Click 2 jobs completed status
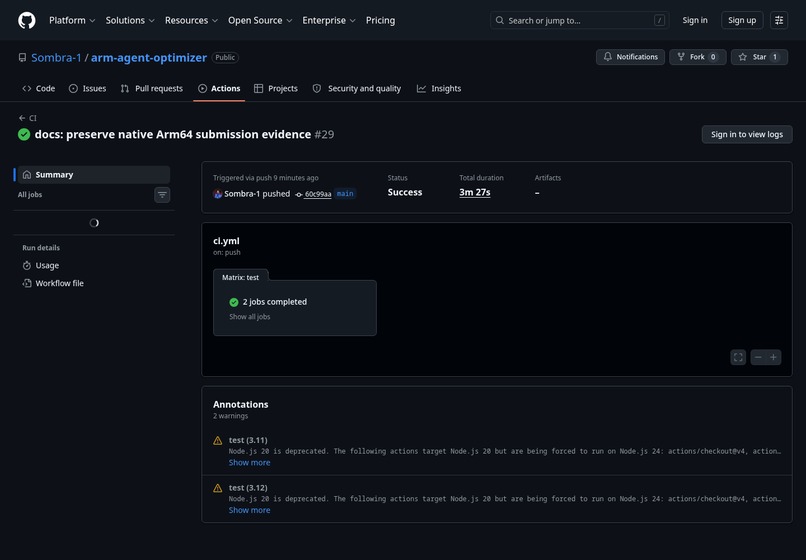806x560 pixels. 274,302
